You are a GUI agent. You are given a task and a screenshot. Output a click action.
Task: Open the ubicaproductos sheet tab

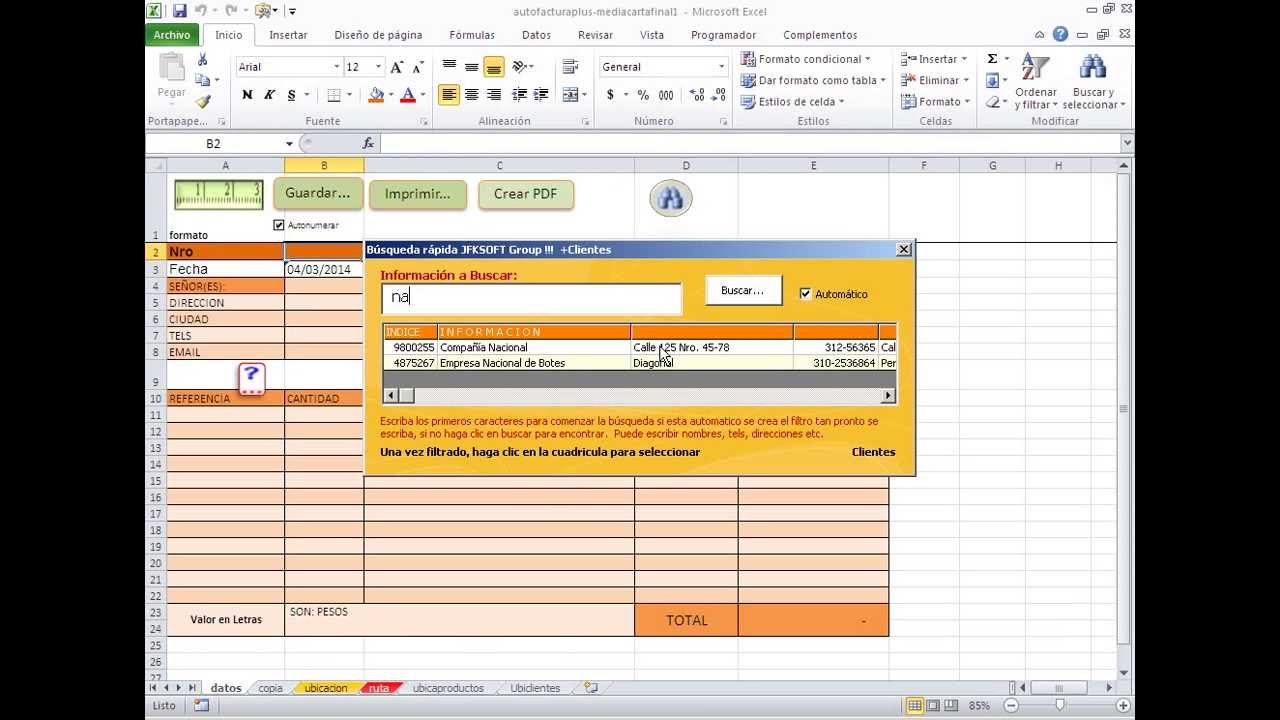(448, 688)
